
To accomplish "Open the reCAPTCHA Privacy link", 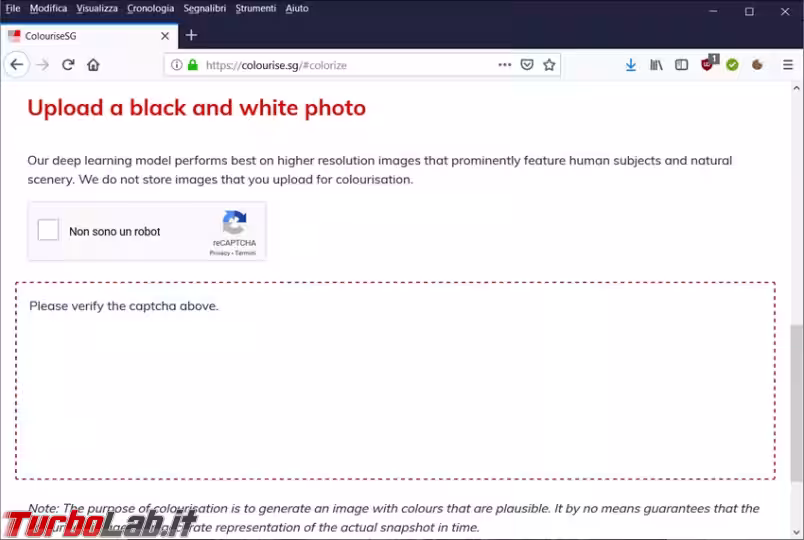I will pyautogui.click(x=219, y=253).
